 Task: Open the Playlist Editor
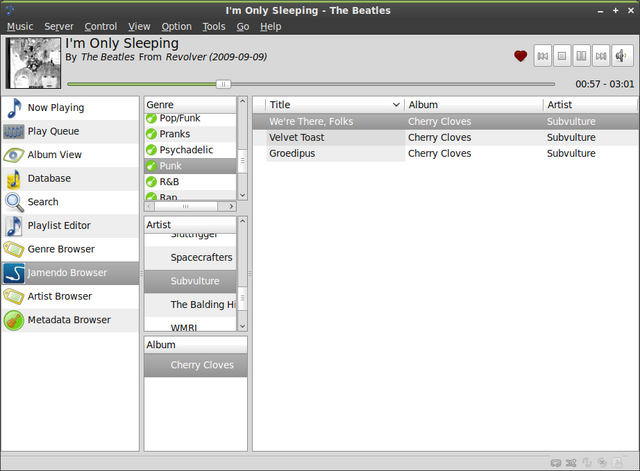70,226
